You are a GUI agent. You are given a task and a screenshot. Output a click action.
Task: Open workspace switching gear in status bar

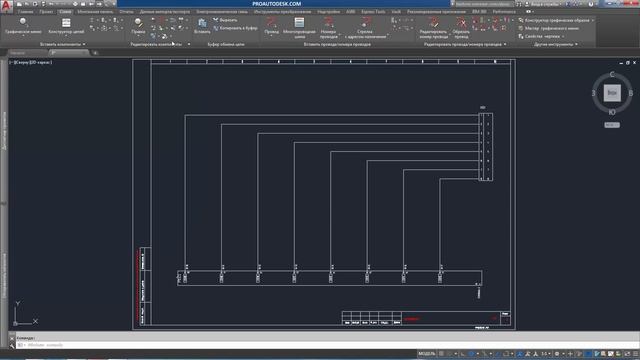557,353
